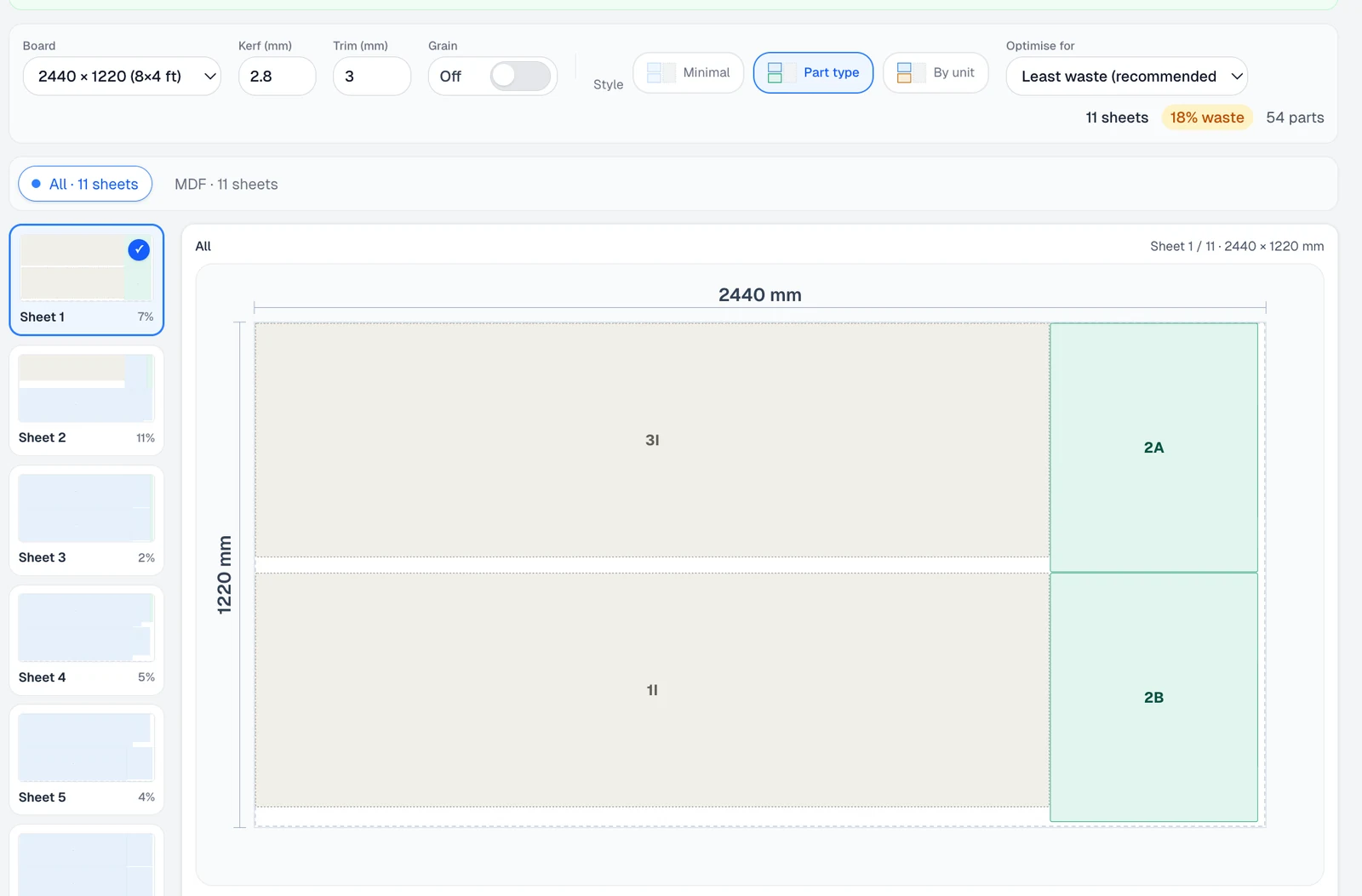The height and width of the screenshot is (896, 1362).
Task: Toggle the Grain switch
Action: click(520, 76)
